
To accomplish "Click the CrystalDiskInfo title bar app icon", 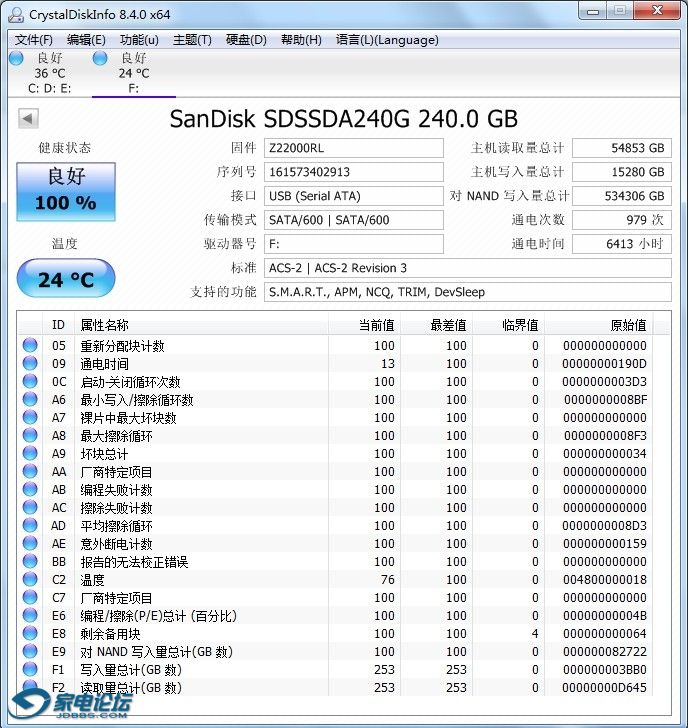I will point(16,15).
